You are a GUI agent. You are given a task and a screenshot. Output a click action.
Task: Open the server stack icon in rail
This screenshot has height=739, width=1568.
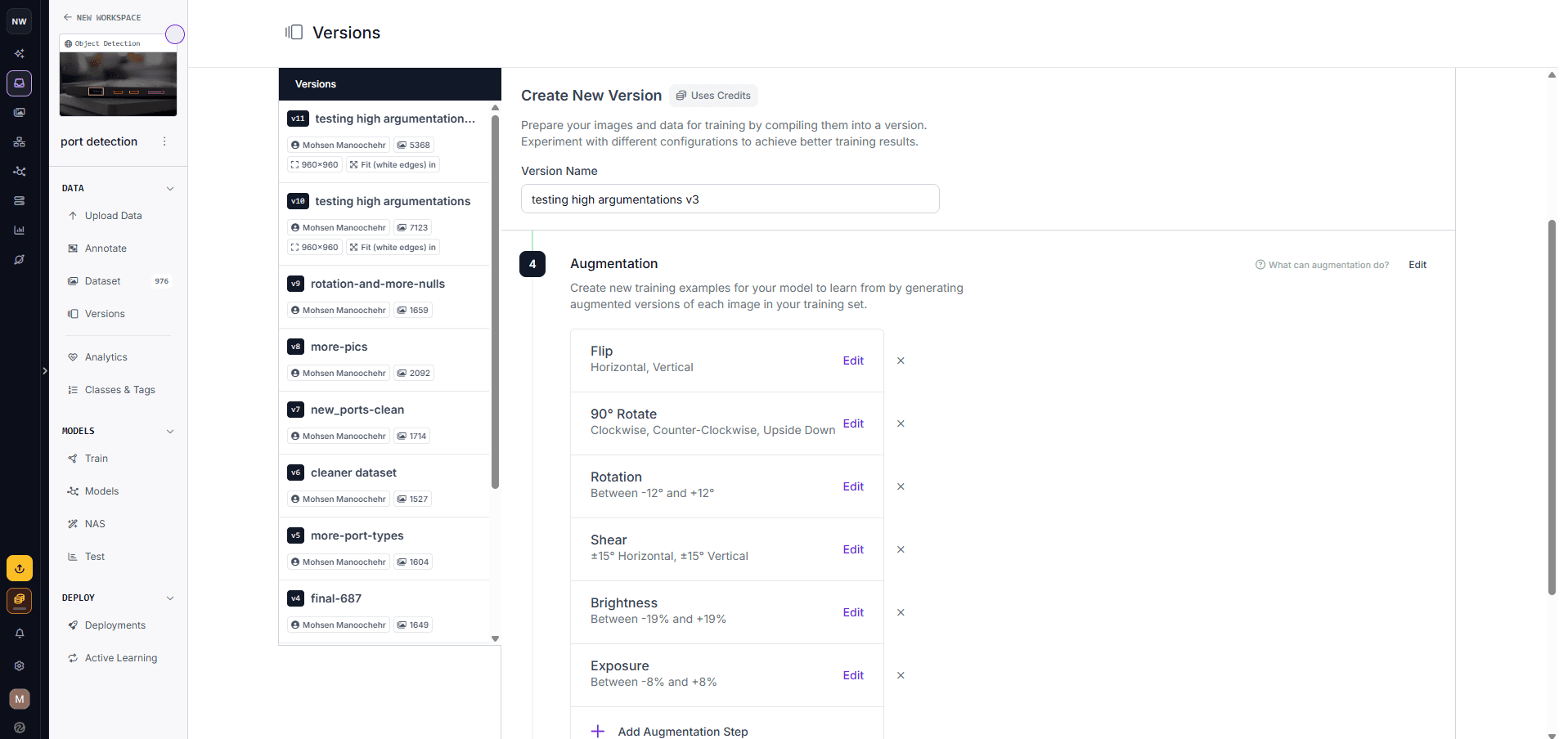point(19,201)
